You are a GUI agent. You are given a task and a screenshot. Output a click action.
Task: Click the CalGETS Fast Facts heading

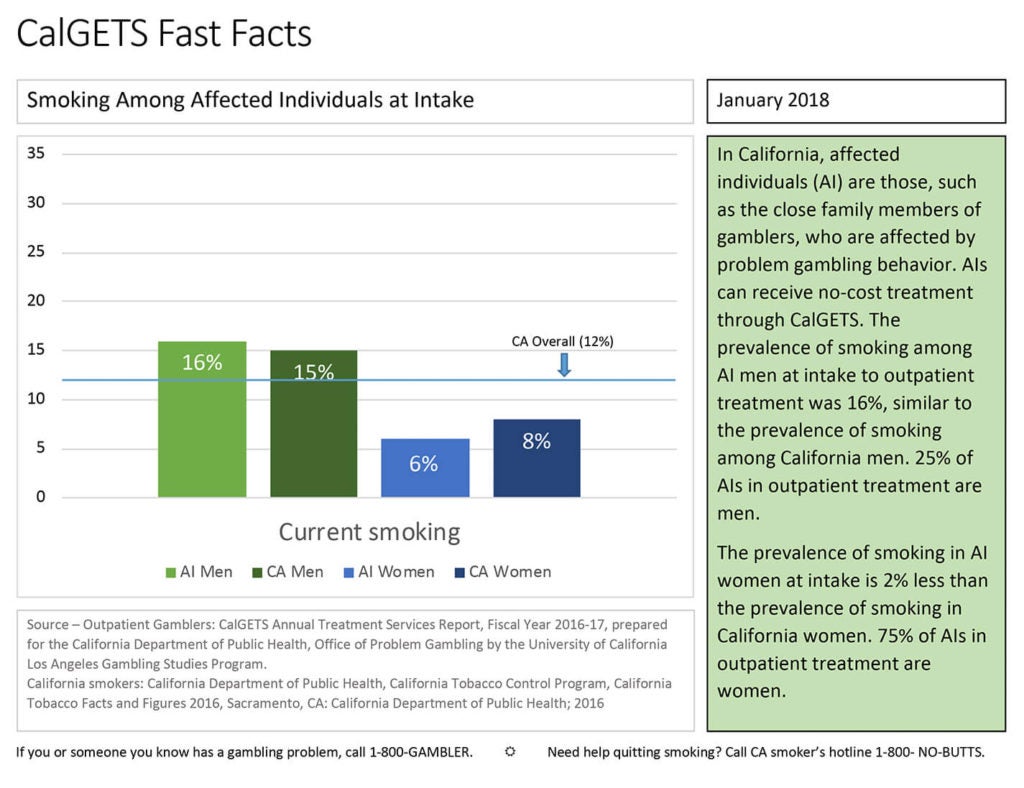click(165, 33)
